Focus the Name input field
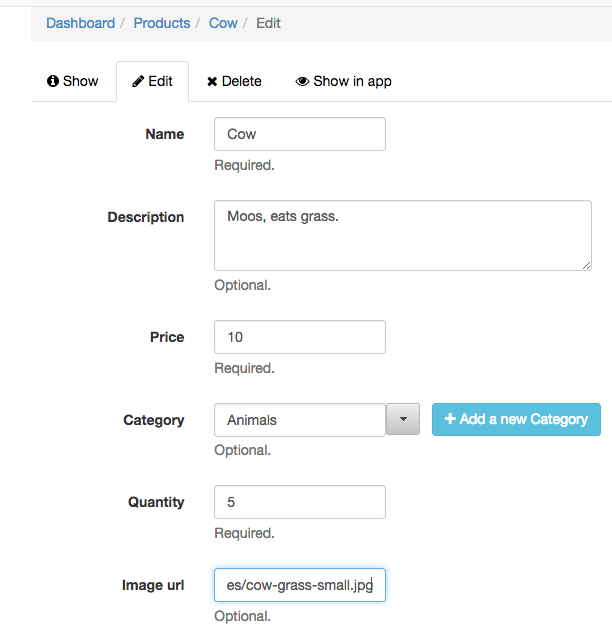Viewport: 612px width, 637px height. click(x=299, y=134)
